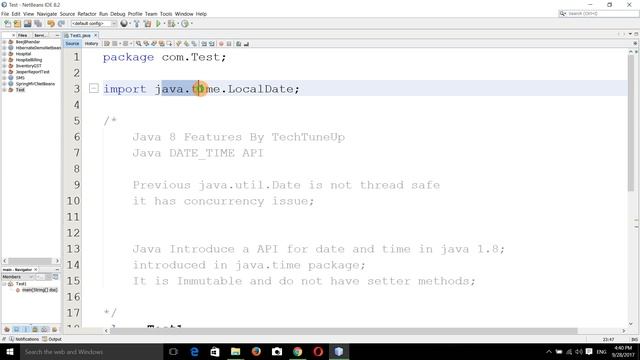Close the Navigator panel tab
Screen dimensions: 640x360
36,270
